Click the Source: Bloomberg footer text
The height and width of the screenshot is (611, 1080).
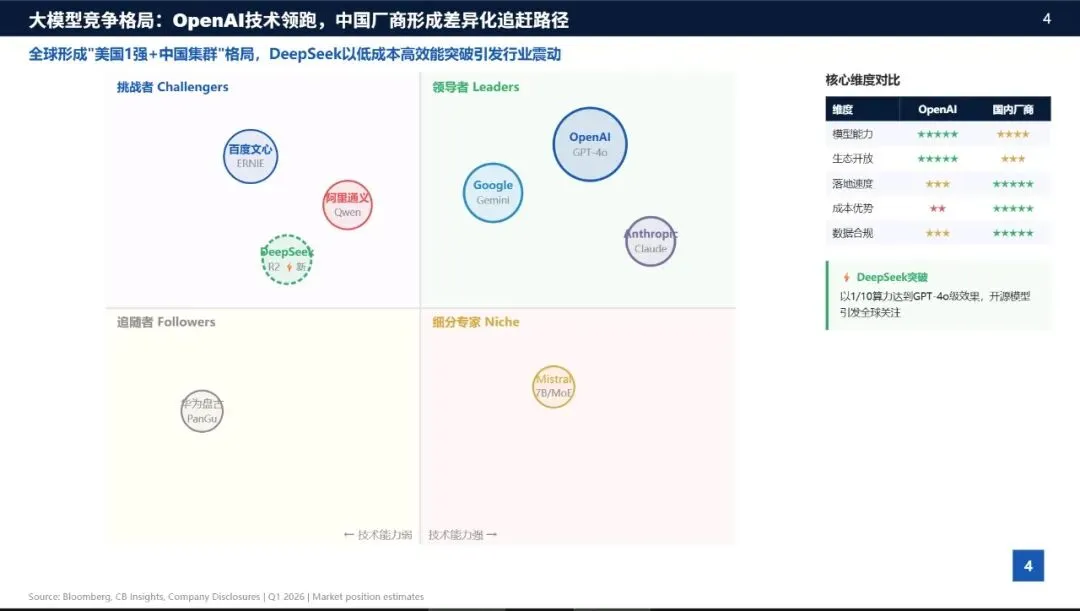coord(226,597)
